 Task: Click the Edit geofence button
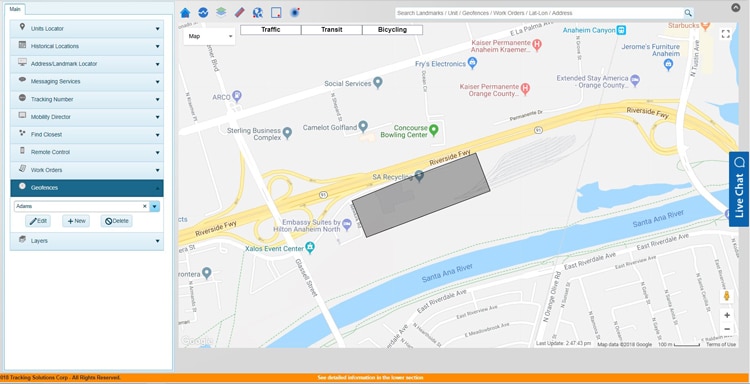pos(38,221)
